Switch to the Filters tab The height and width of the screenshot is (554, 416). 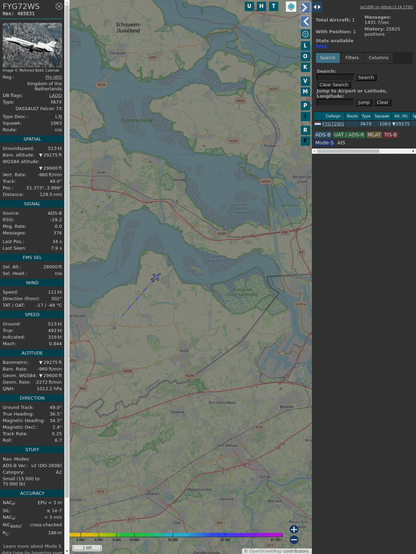(x=352, y=58)
